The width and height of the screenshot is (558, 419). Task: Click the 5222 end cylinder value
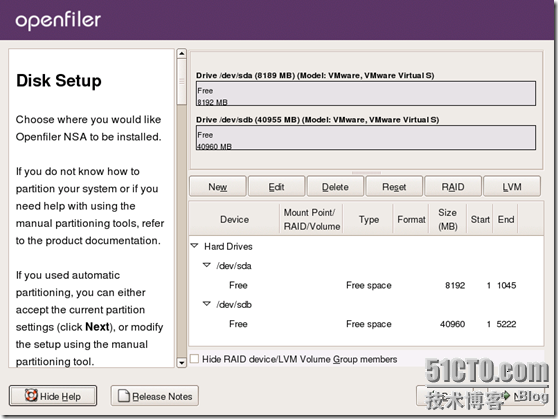click(506, 324)
